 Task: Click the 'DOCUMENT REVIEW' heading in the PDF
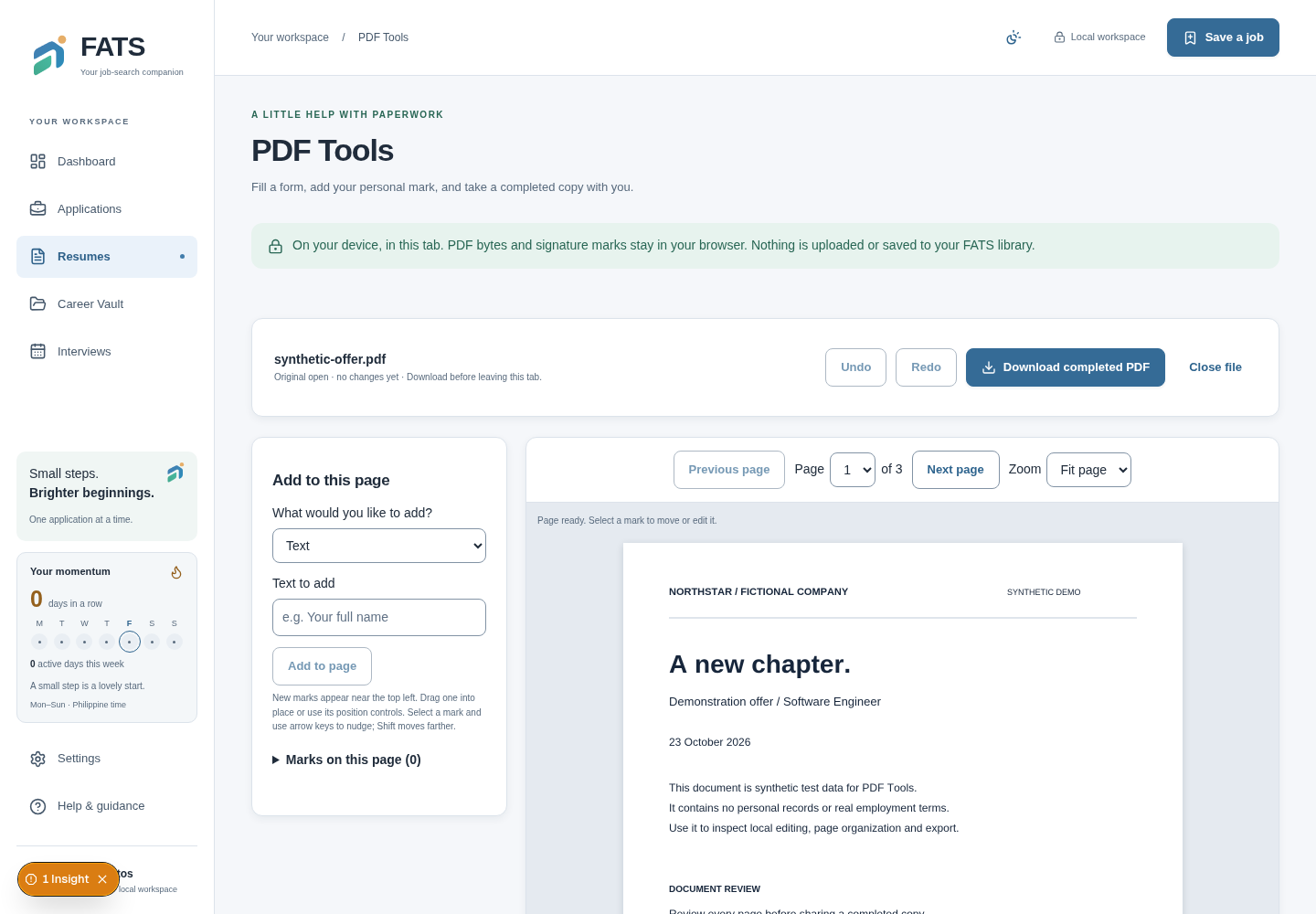[715, 889]
